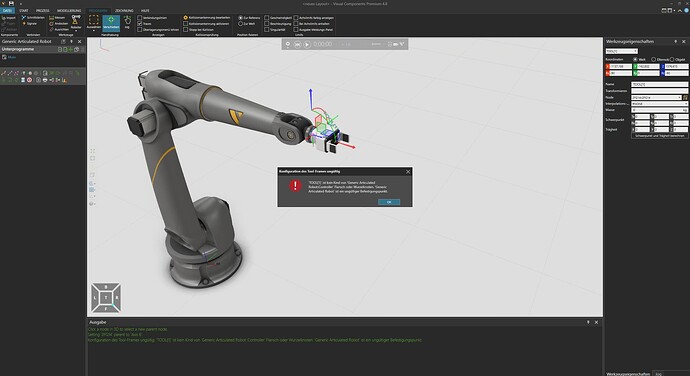Reset the simulation with the rewind button
690x376 pixels.
coord(297,44)
